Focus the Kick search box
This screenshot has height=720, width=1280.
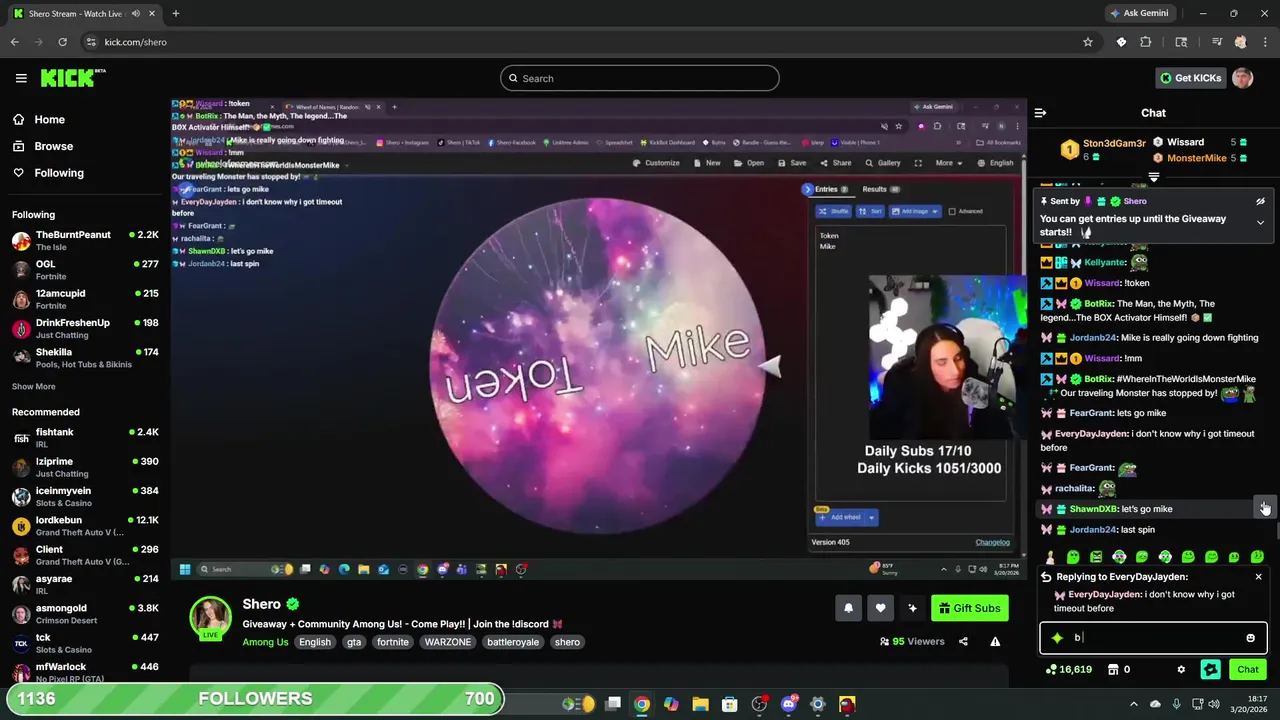tap(640, 78)
